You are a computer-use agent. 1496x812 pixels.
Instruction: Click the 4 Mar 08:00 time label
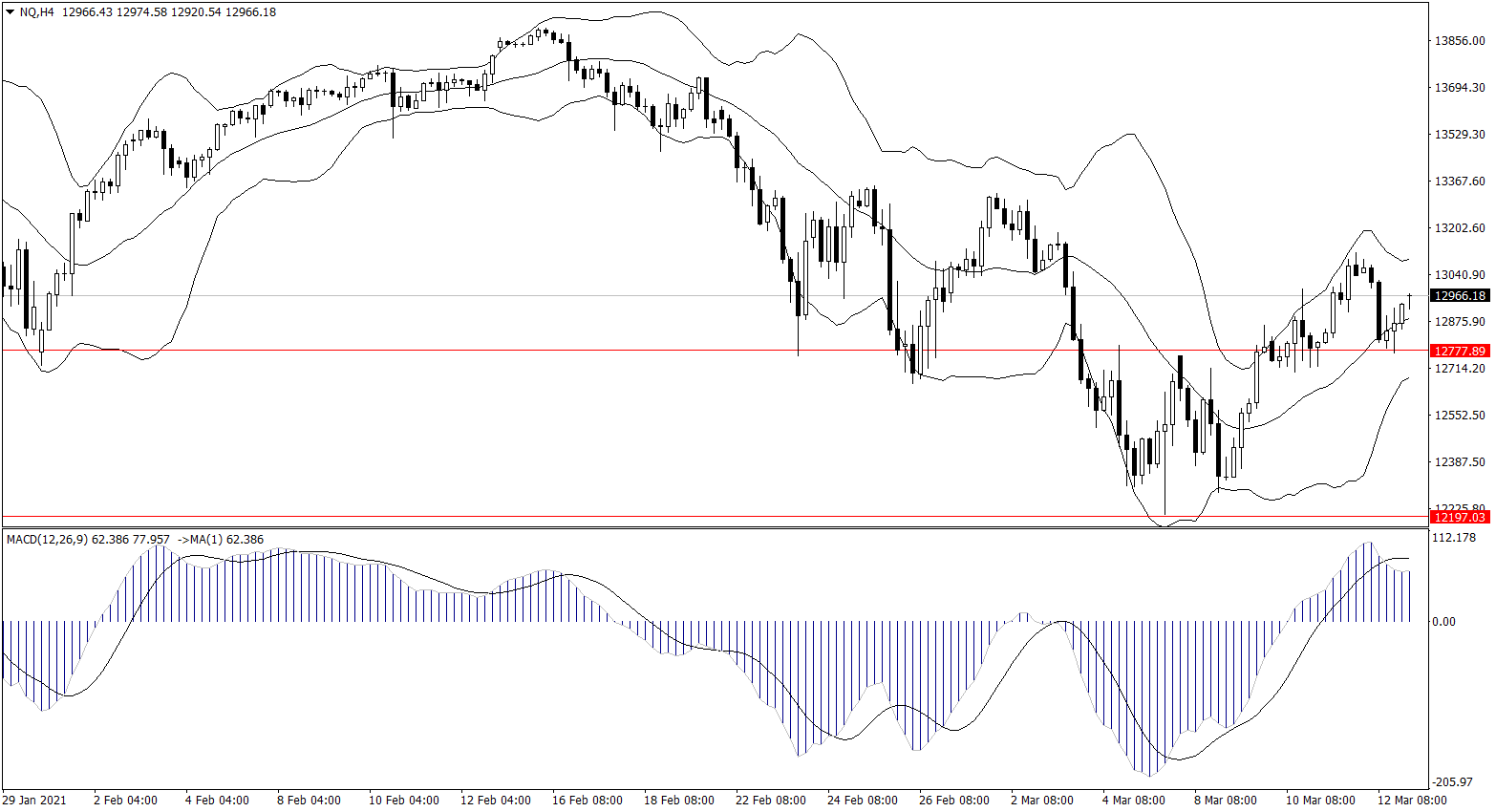(1133, 801)
